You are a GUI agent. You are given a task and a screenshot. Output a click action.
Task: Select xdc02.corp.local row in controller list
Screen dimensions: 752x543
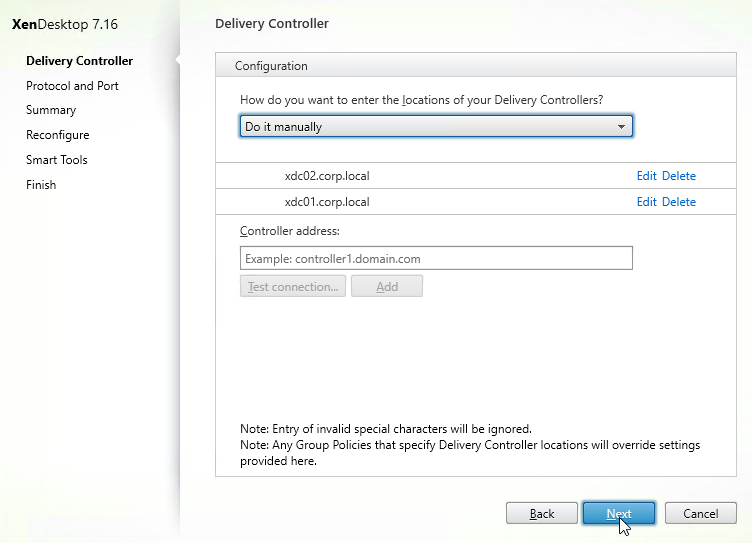pos(476,176)
